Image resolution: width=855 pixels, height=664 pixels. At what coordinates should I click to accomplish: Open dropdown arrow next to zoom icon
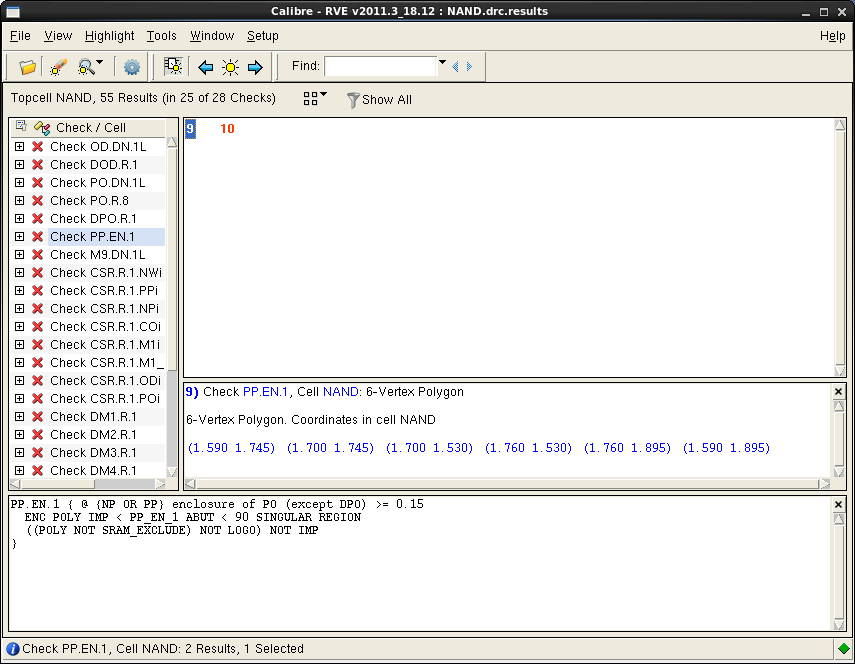pyautogui.click(x=99, y=62)
